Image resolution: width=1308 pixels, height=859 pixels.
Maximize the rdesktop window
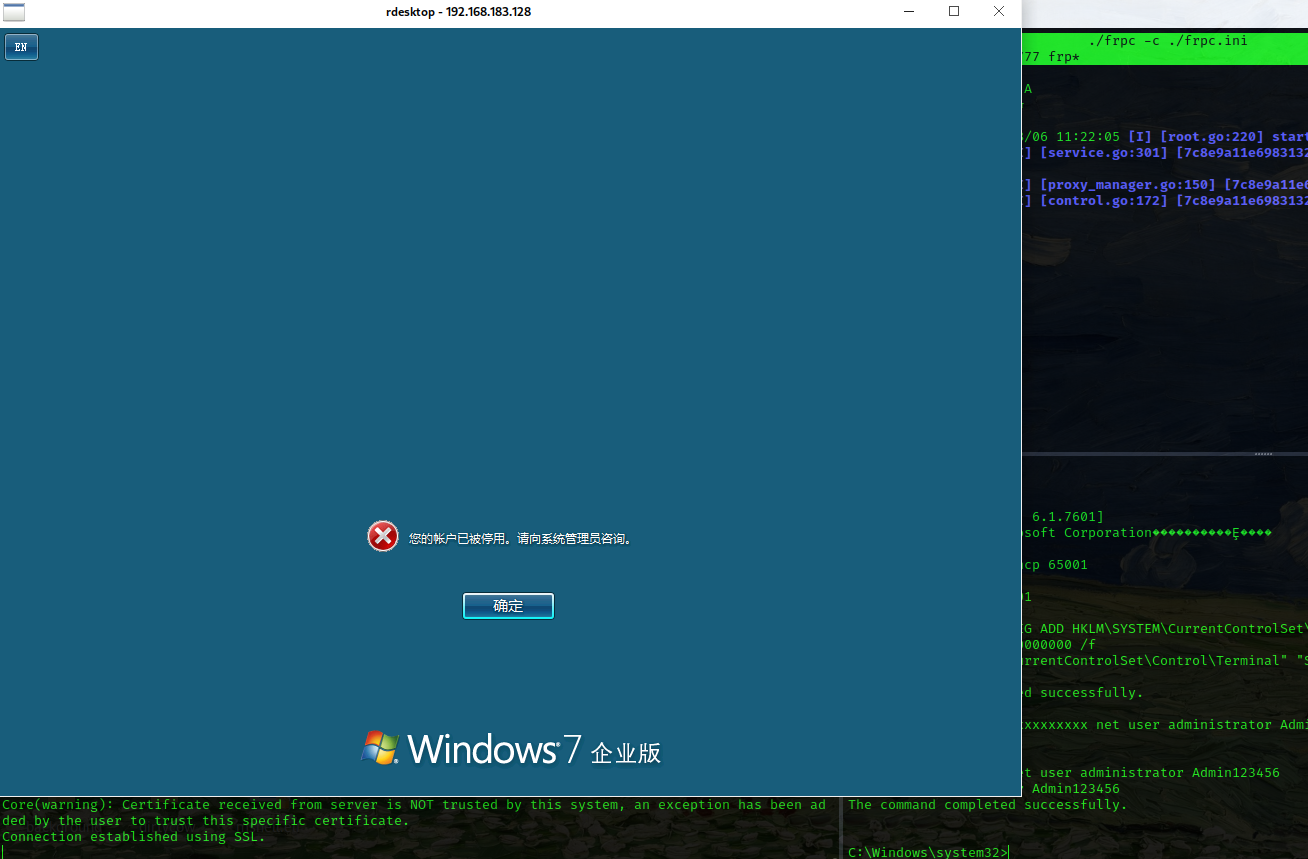953,11
